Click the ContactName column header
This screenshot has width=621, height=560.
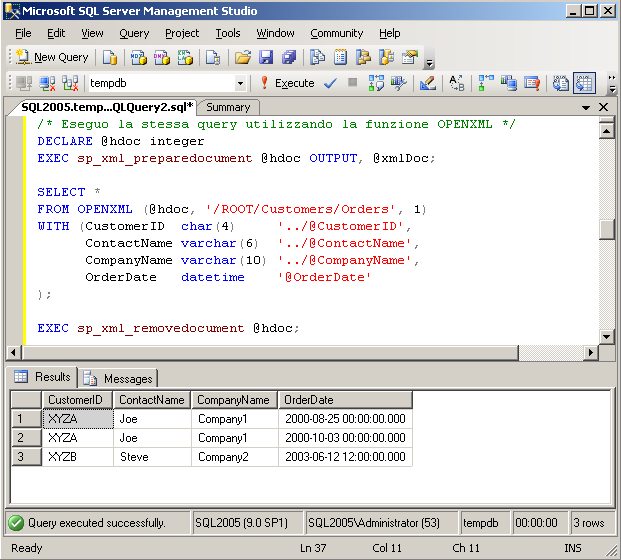click(x=152, y=400)
